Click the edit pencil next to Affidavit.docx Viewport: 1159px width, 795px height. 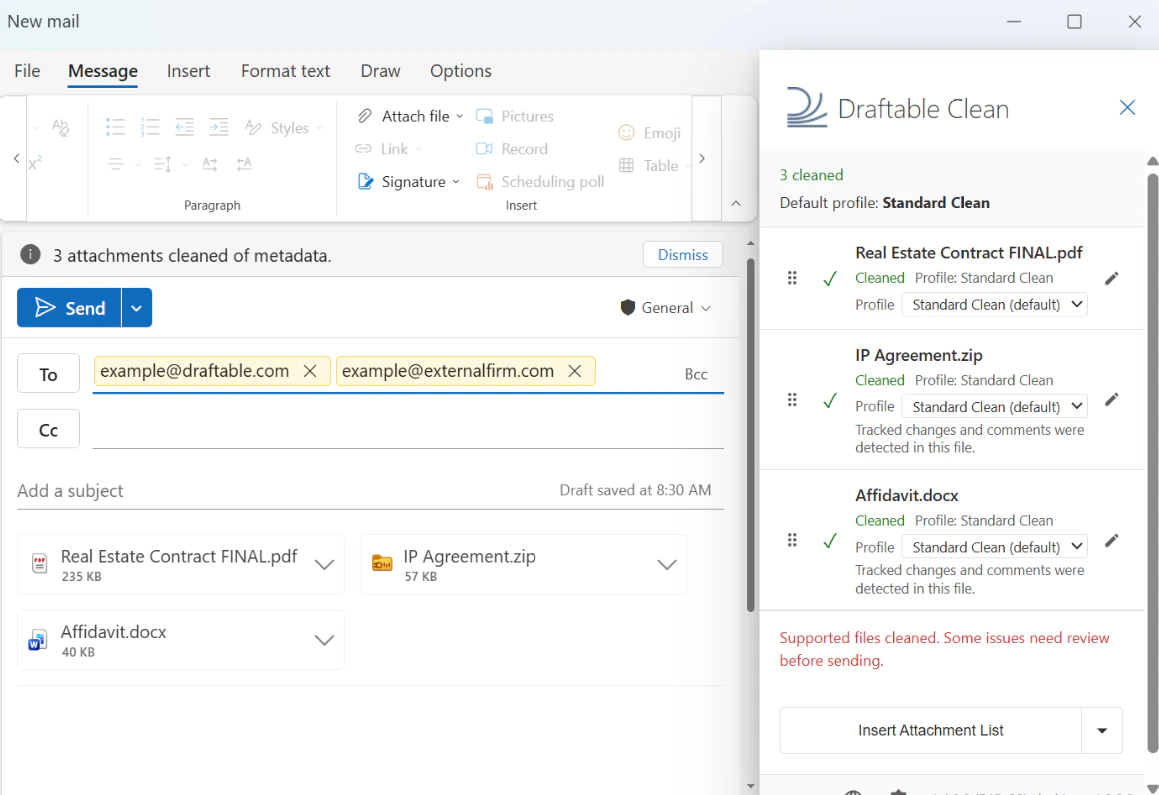(x=1111, y=540)
